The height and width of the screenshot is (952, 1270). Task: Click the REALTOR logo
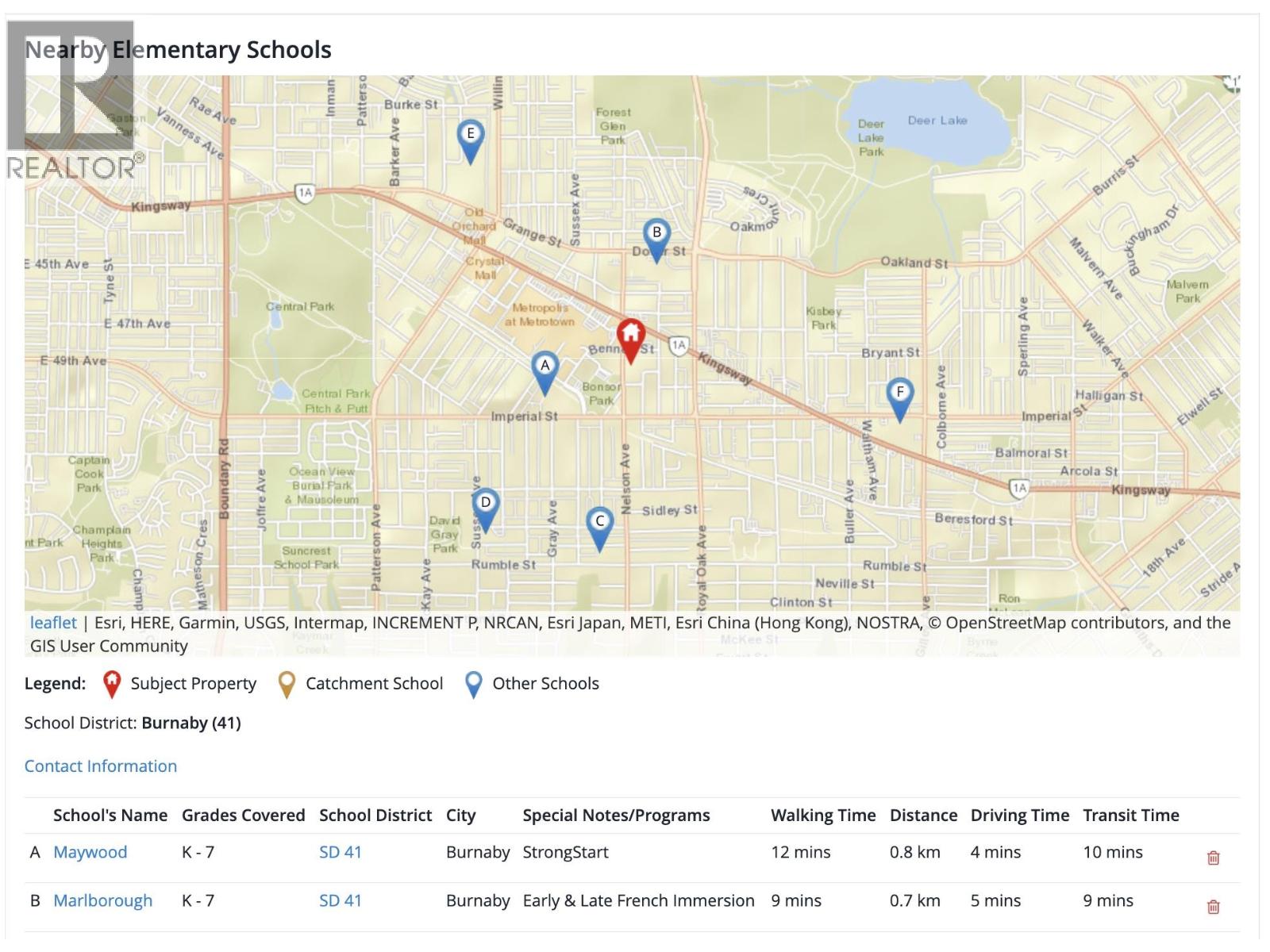tap(73, 99)
